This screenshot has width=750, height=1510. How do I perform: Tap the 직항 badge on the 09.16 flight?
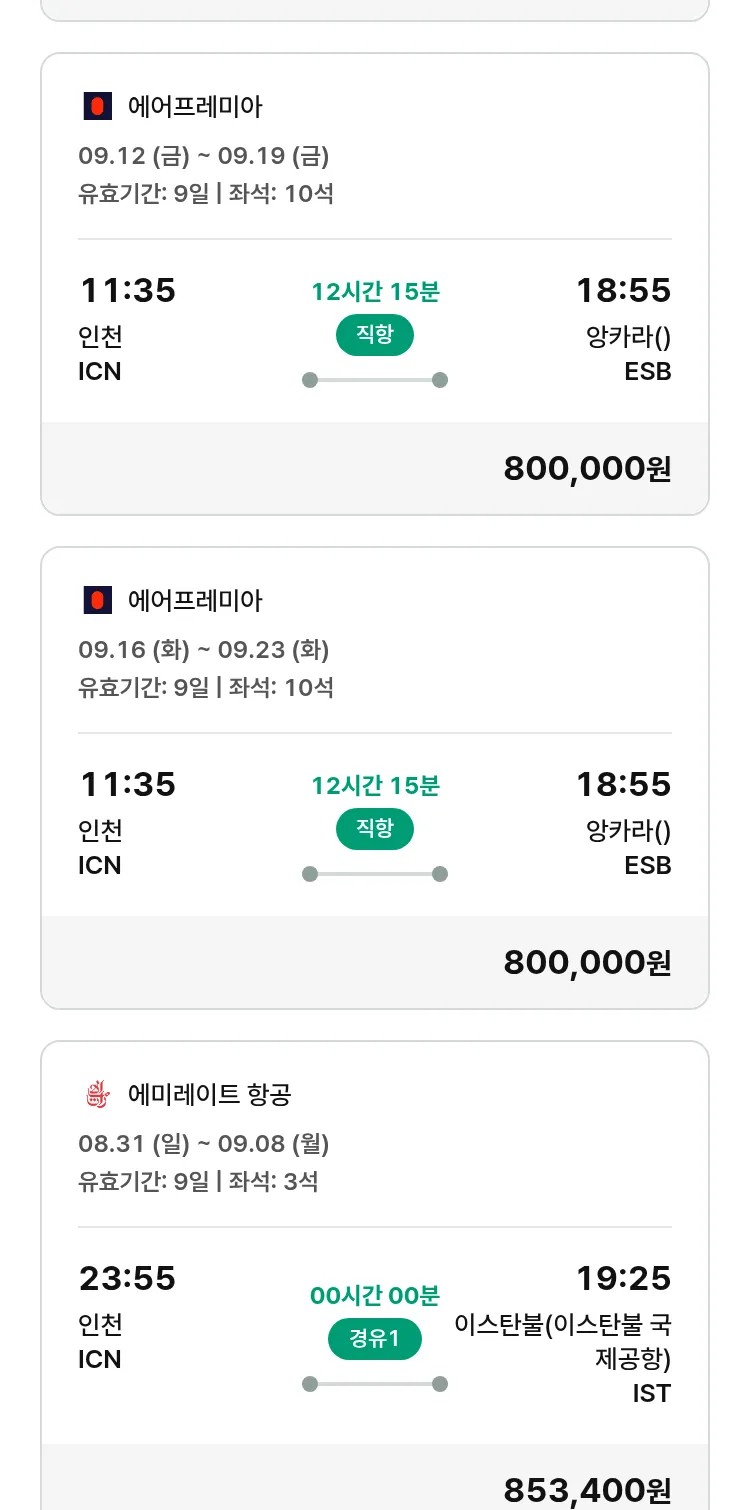point(374,829)
